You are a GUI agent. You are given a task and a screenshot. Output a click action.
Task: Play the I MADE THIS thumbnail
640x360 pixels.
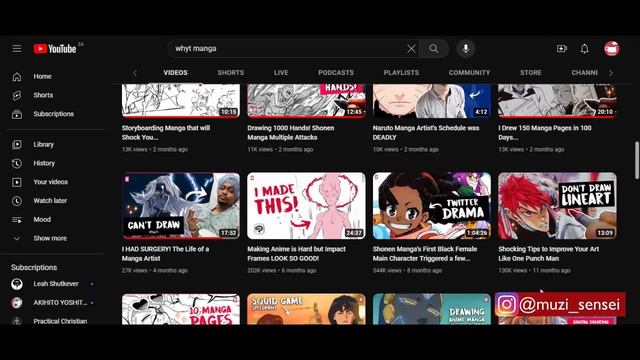(x=306, y=206)
